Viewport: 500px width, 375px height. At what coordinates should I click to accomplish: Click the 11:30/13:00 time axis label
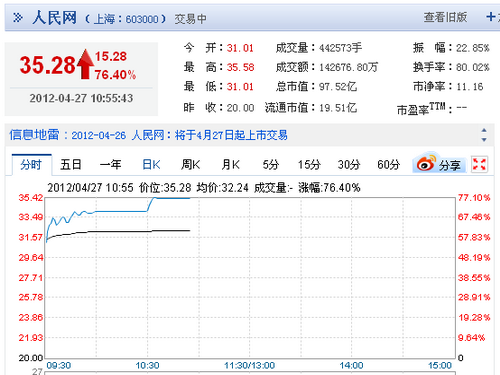(x=249, y=366)
